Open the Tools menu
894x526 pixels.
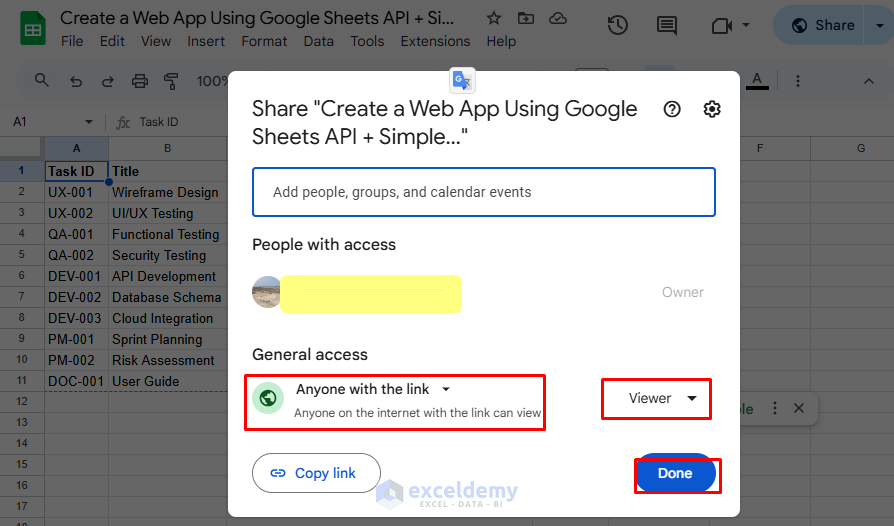pyautogui.click(x=367, y=41)
